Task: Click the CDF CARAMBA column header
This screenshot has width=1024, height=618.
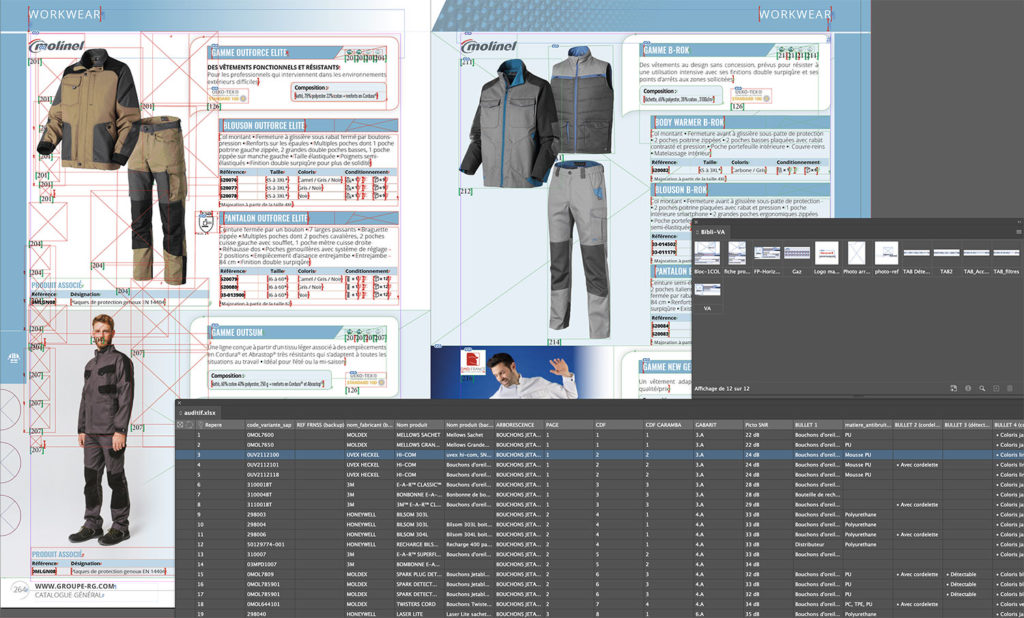Action: point(668,425)
